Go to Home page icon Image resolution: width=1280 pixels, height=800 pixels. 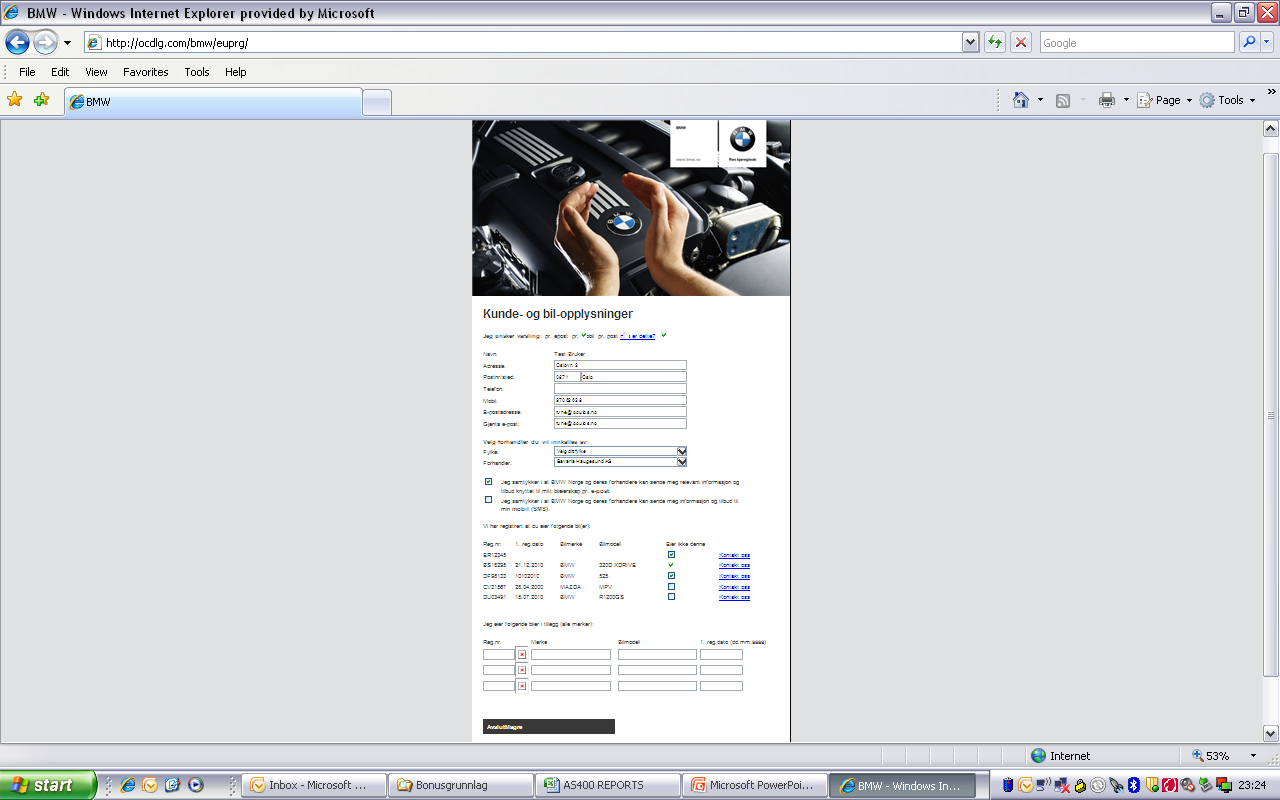tap(1021, 100)
